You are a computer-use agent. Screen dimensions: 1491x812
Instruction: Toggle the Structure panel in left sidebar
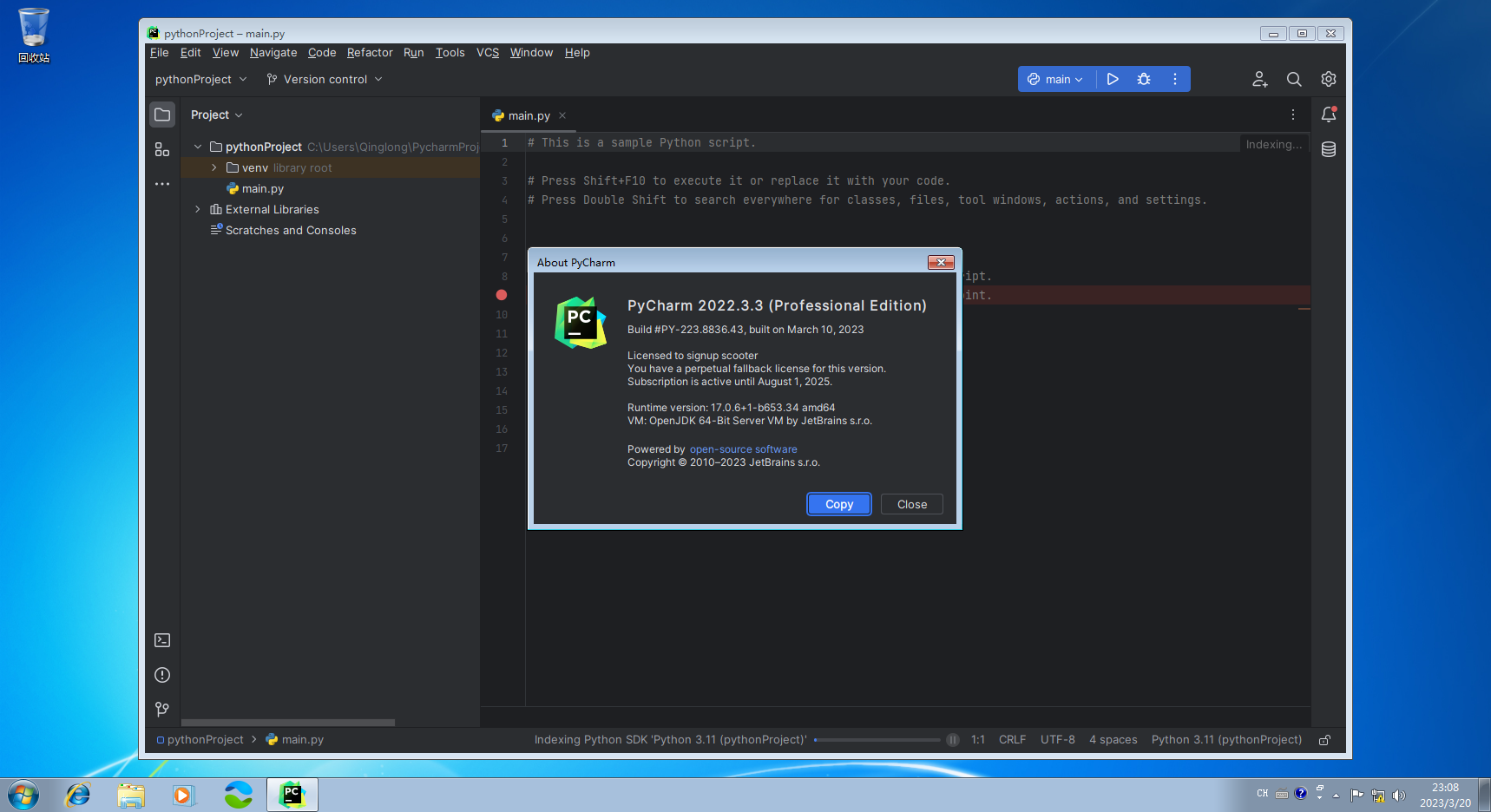[x=161, y=148]
